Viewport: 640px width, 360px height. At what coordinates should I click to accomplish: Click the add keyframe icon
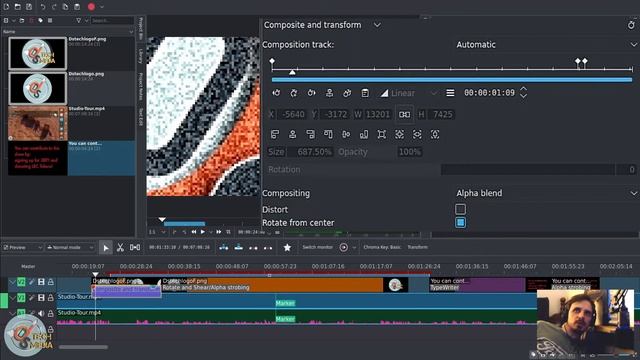click(294, 93)
